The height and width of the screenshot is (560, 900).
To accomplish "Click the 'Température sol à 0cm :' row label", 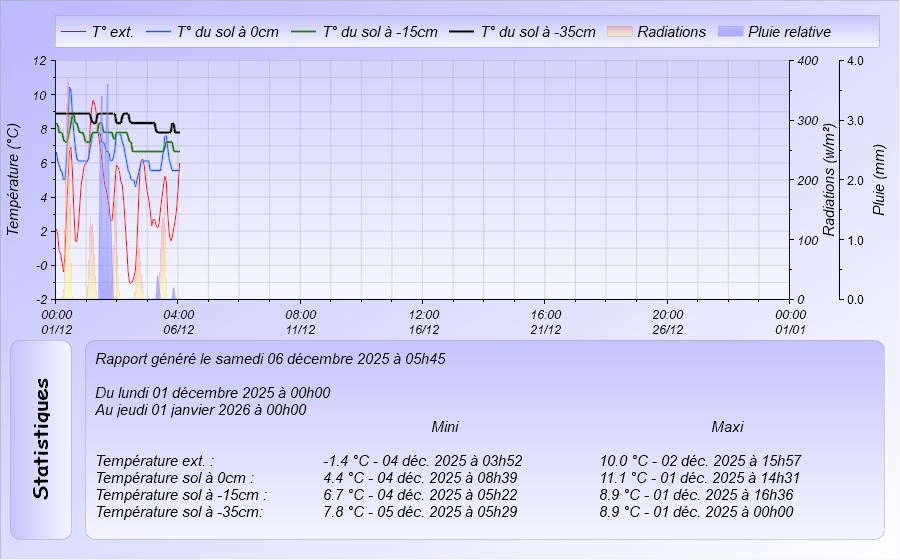I will [x=174, y=478].
